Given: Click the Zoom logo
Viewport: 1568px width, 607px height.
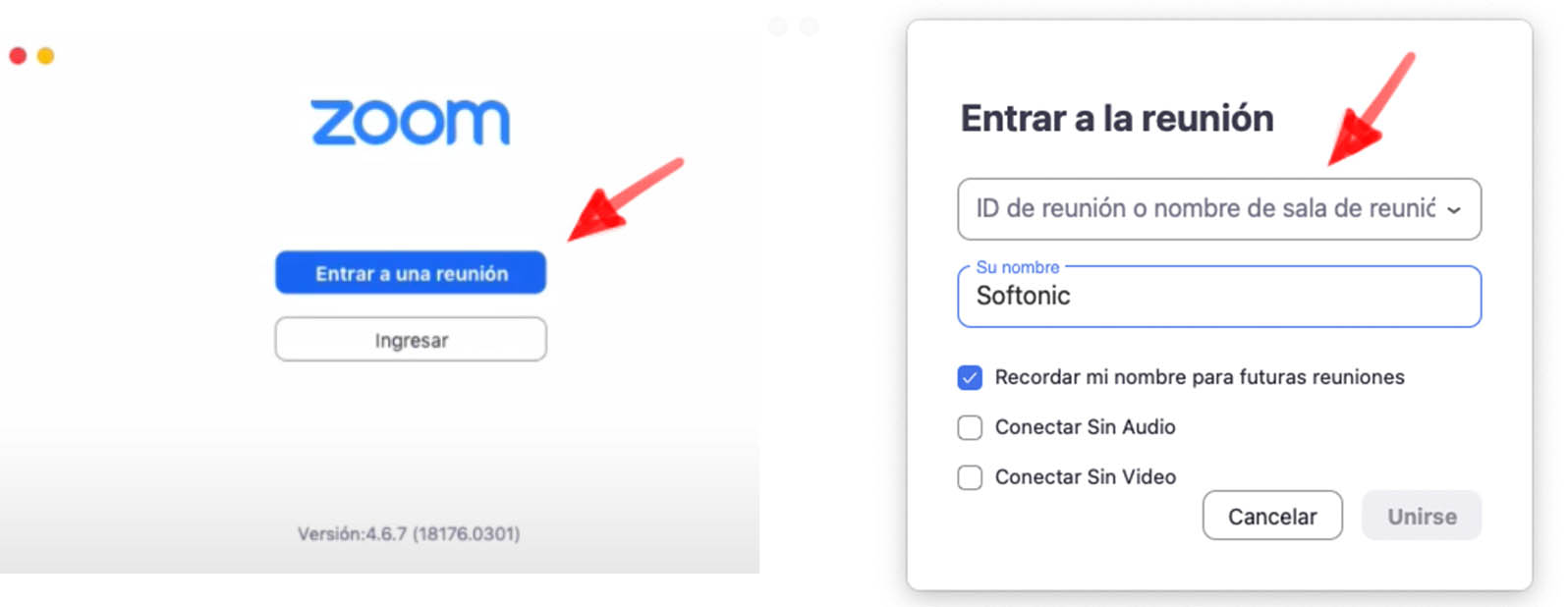Looking at the screenshot, I should [x=410, y=120].
